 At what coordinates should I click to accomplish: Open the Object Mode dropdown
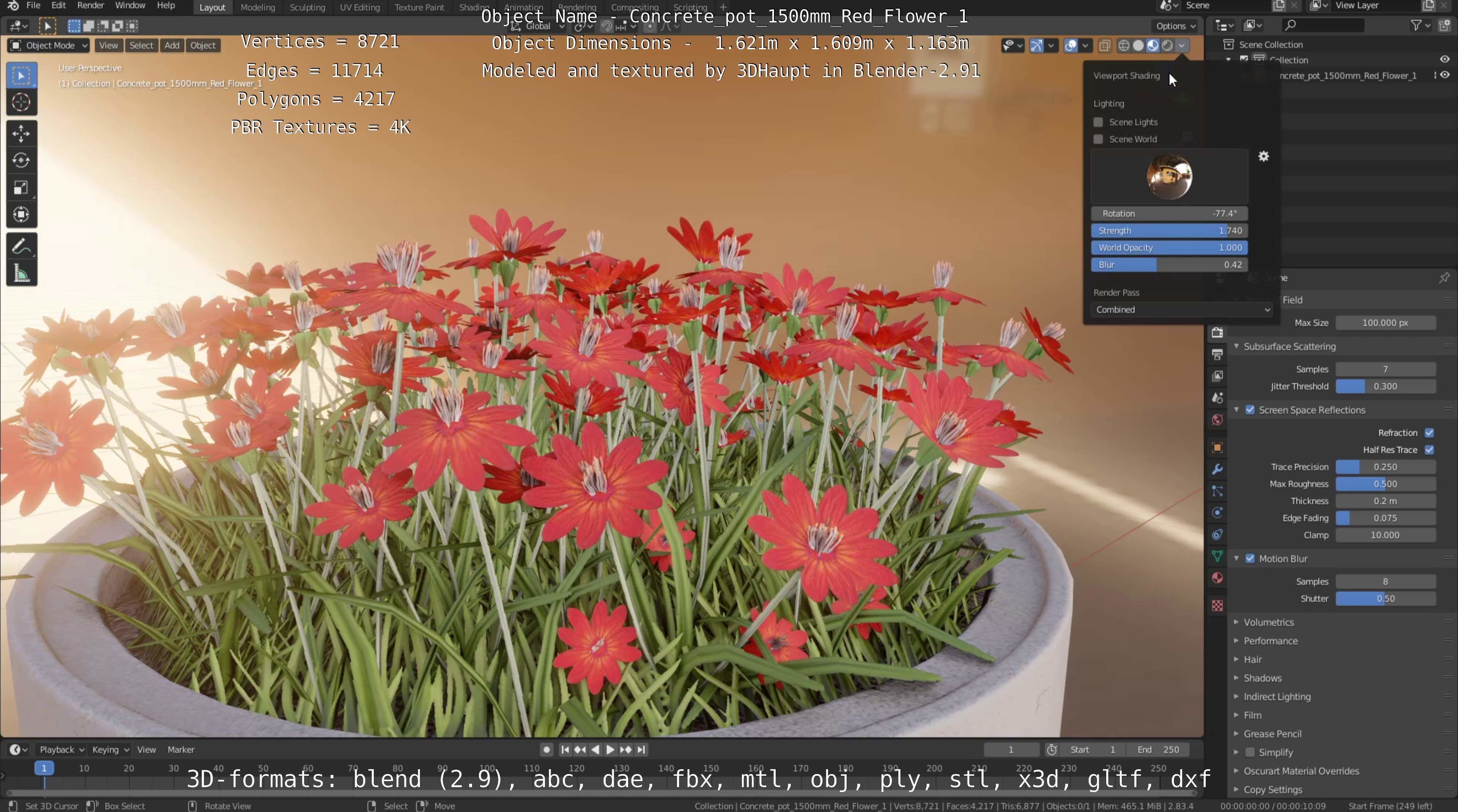coord(49,46)
